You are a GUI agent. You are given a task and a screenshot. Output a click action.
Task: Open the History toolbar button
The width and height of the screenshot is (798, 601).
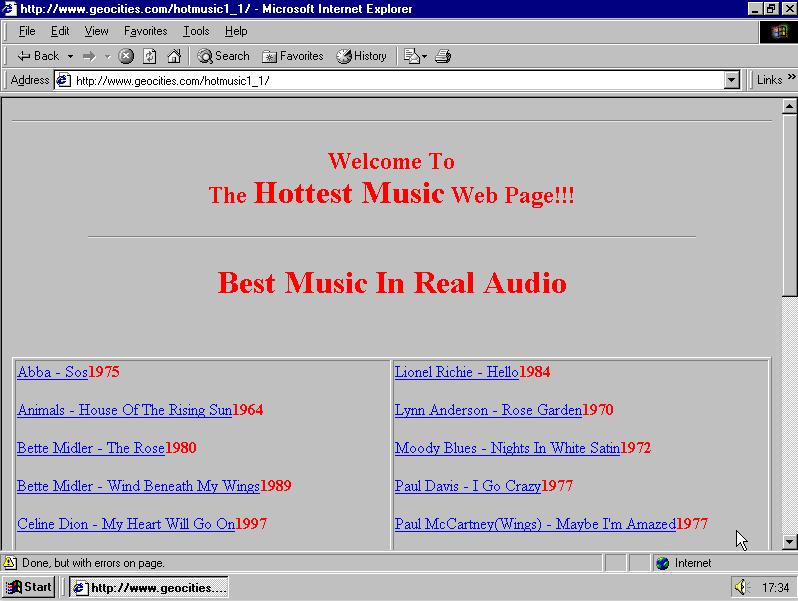tap(361, 56)
